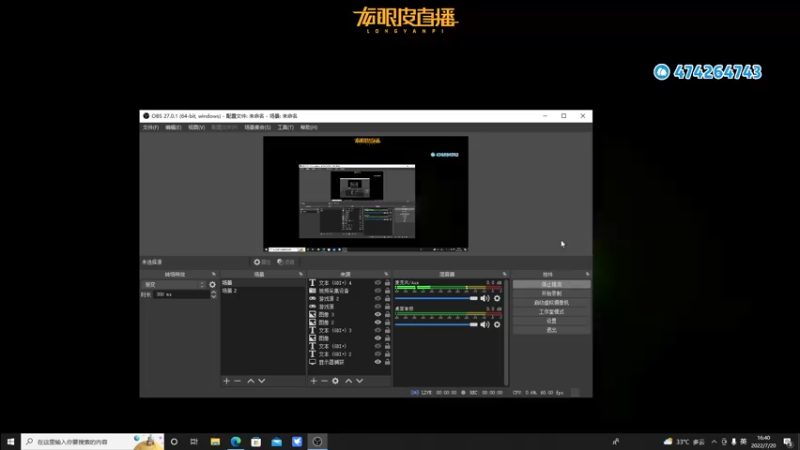Add a new scene with plus icon

coord(227,381)
